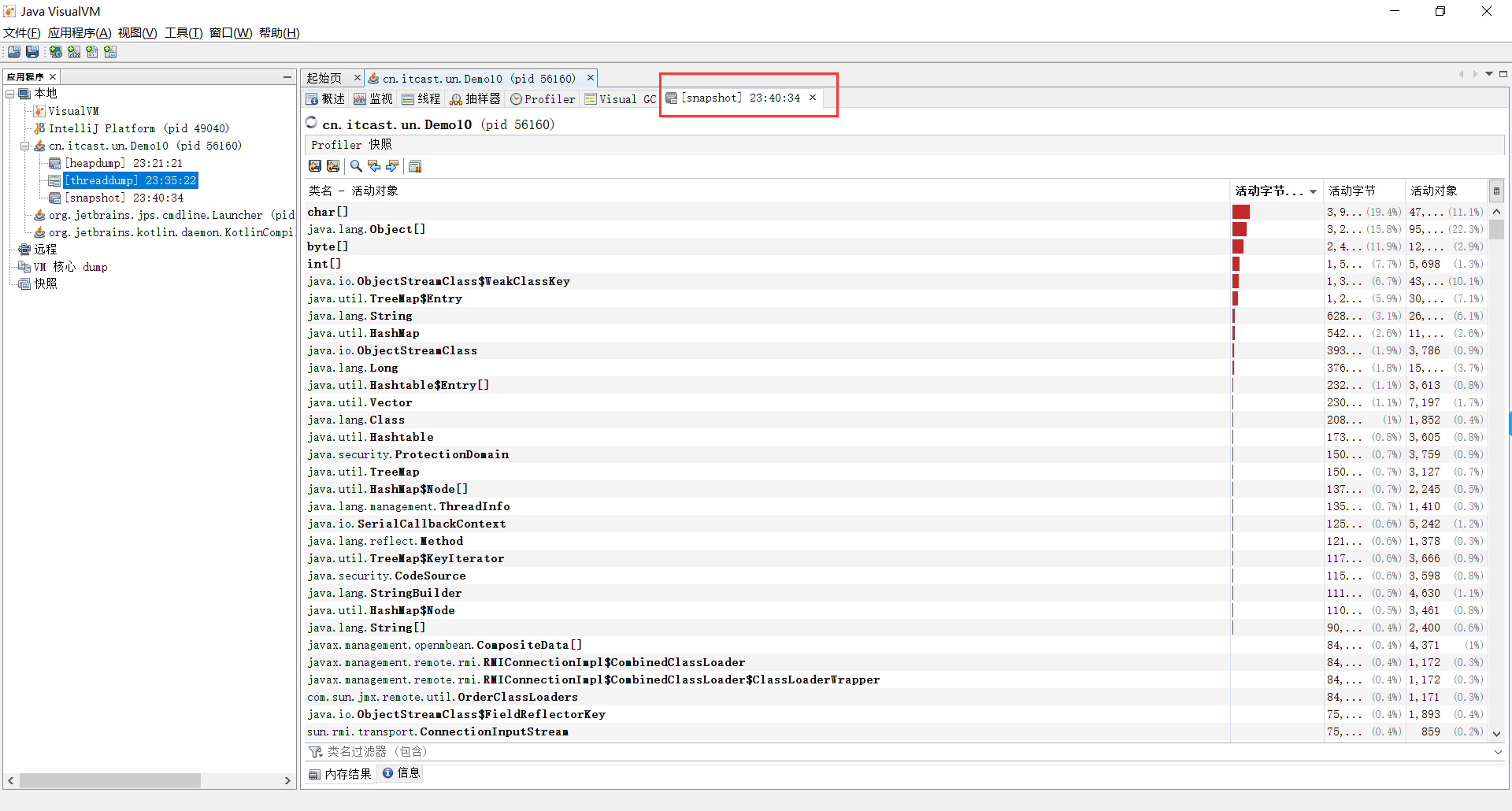The image size is (1512, 811).
Task: Click the Add Remote Host toolbar icon
Action: (56, 52)
